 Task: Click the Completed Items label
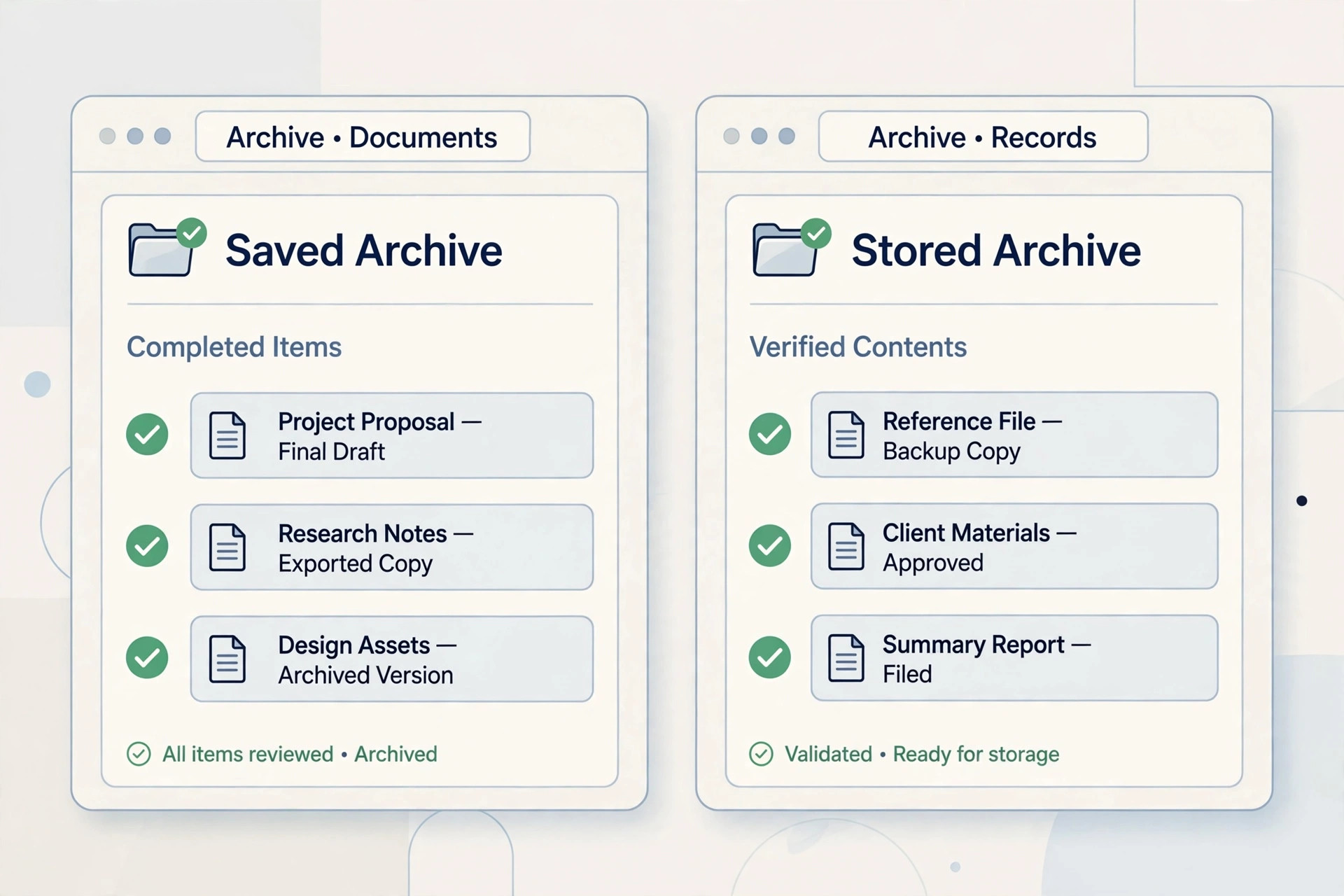coord(234,347)
